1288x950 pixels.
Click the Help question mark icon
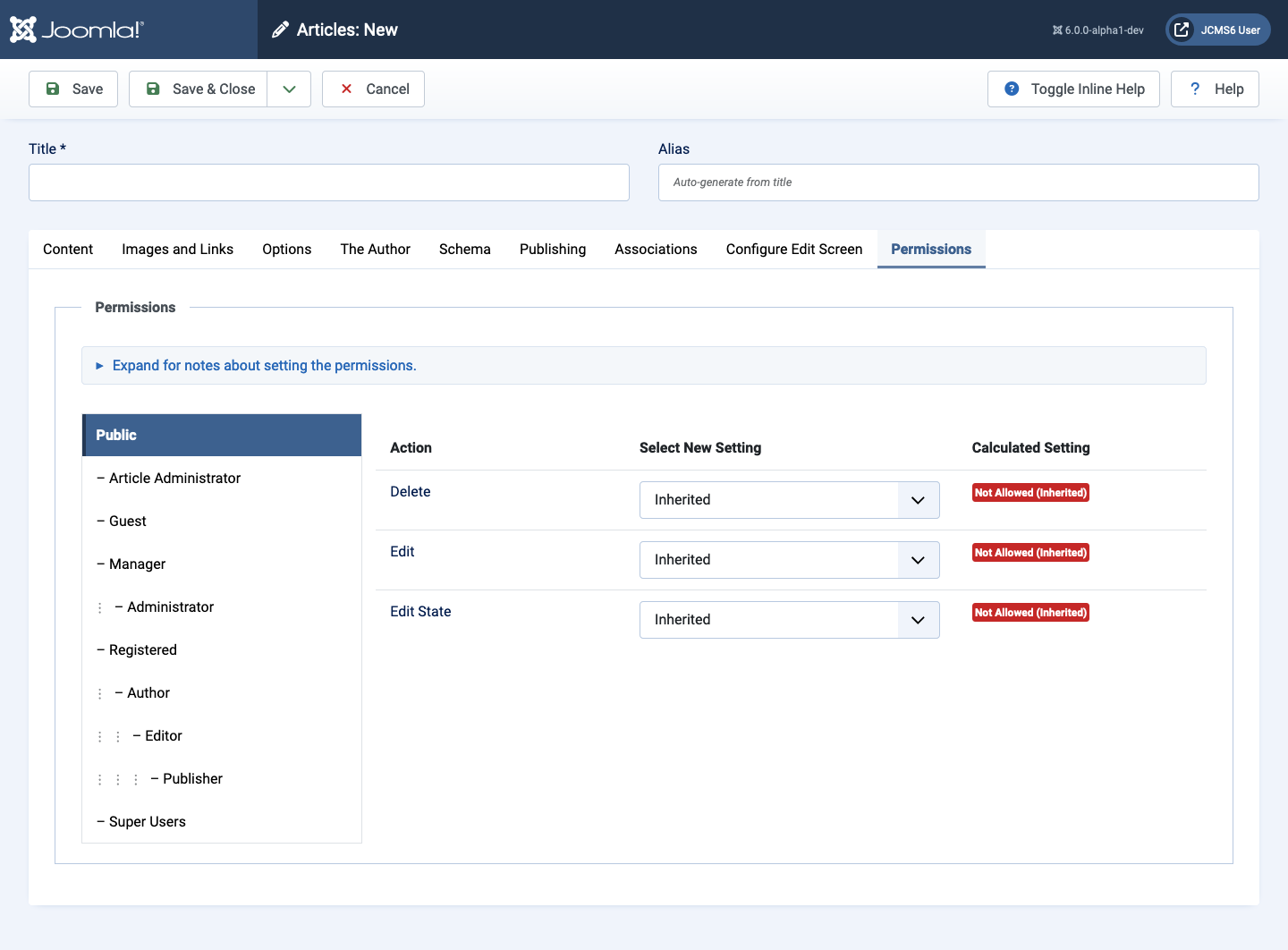coord(1194,89)
